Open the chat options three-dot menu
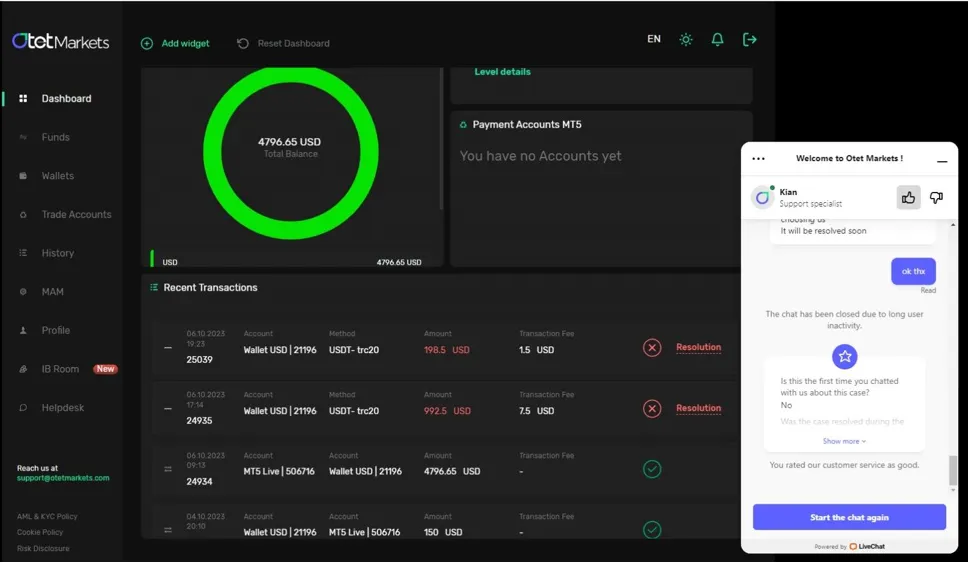Viewport: 969px width, 563px height. click(x=758, y=159)
